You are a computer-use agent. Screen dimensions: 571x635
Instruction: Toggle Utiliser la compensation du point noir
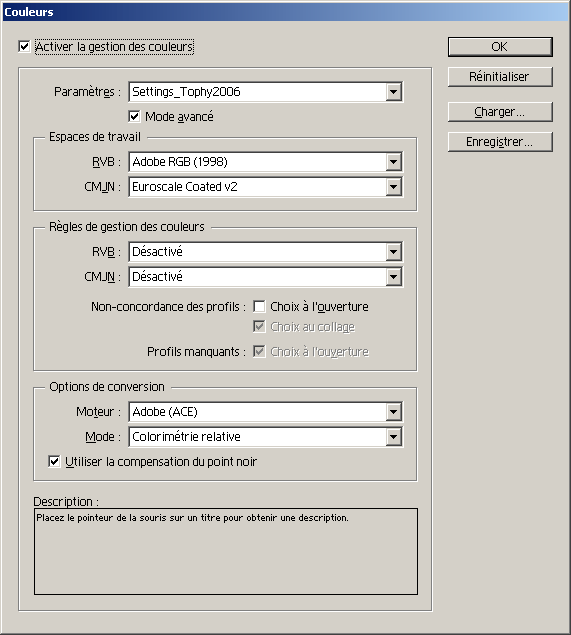[54, 461]
